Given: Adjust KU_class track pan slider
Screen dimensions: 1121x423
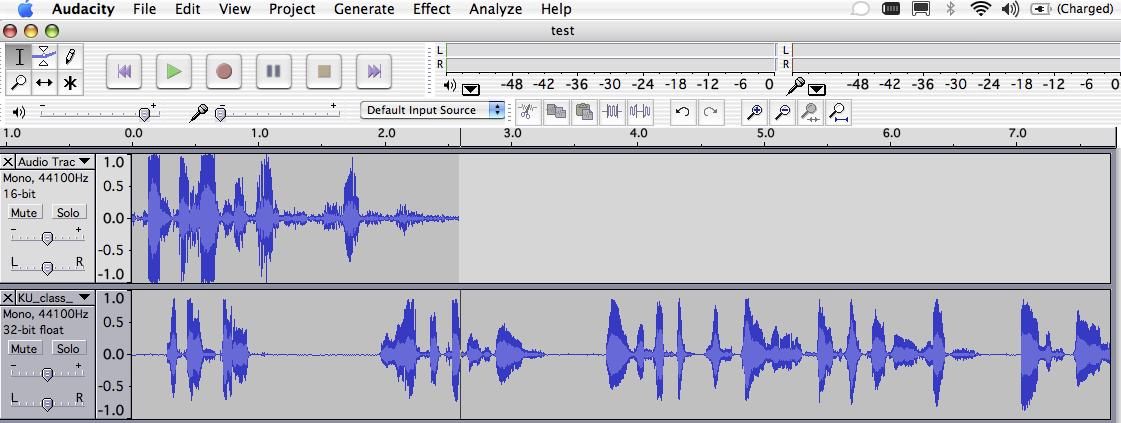Looking at the screenshot, I should tap(46, 403).
